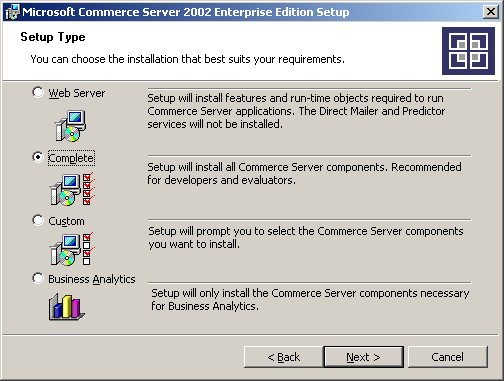This screenshot has height=381, width=504.
Task: Go back with the Back button
Action: [x=284, y=357]
